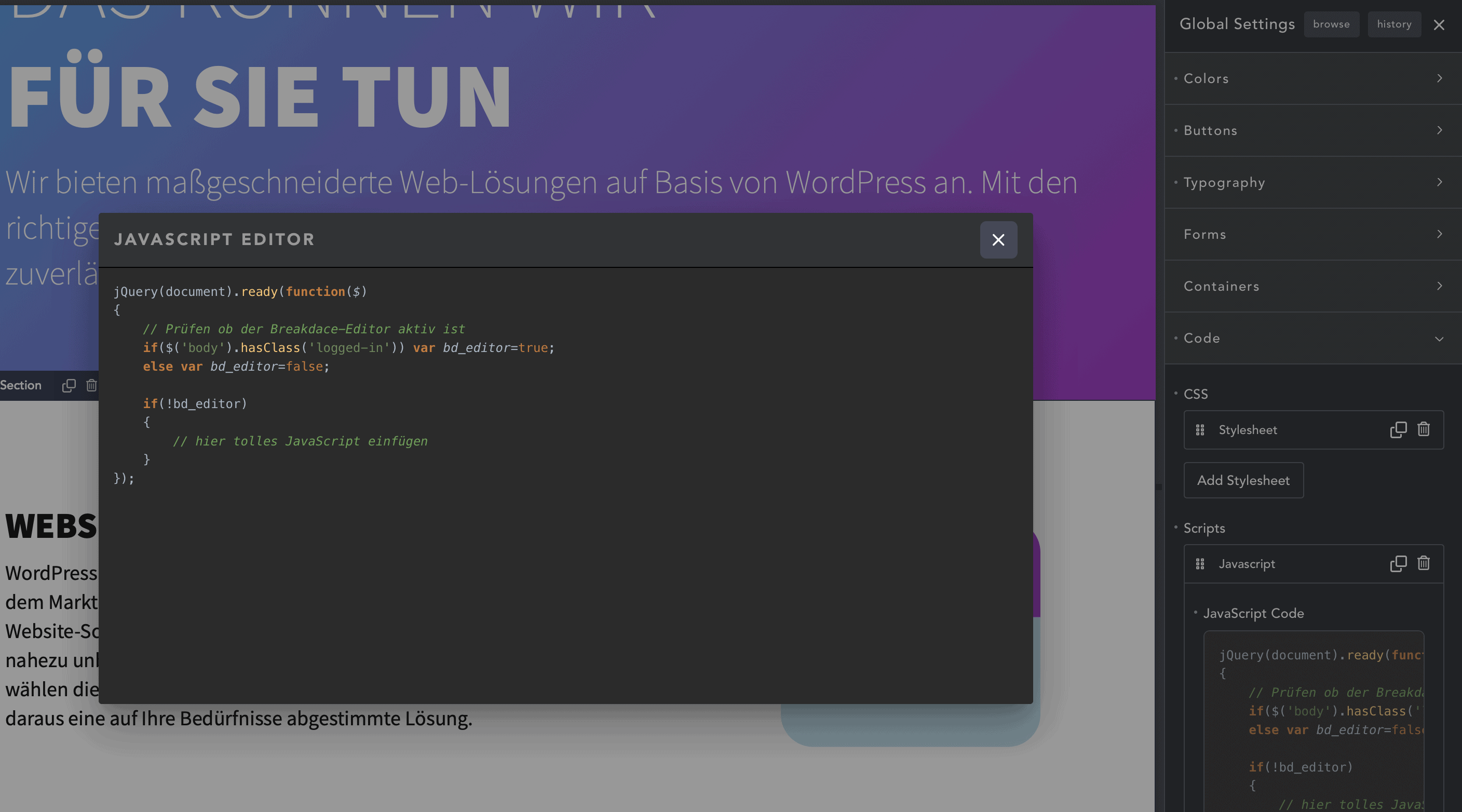Collapse the Code settings group
Viewport: 1462px width, 812px height.
(1312, 338)
